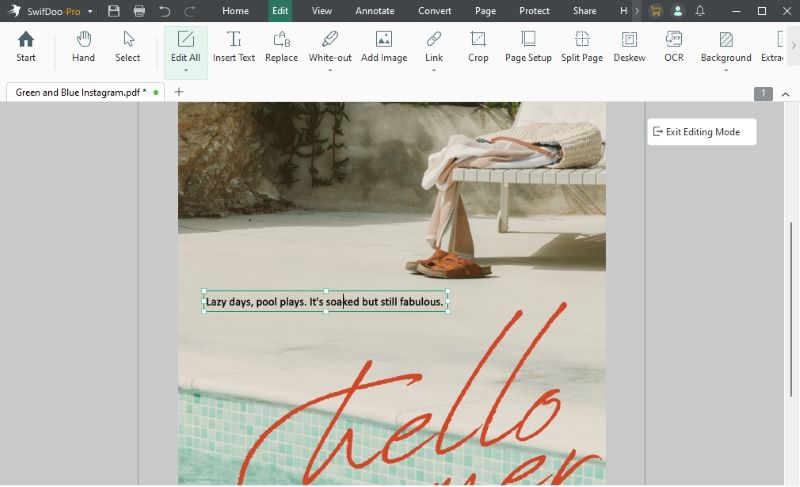The height and width of the screenshot is (487, 800).
Task: Open the partially visible Extract tool
Action: (772, 46)
